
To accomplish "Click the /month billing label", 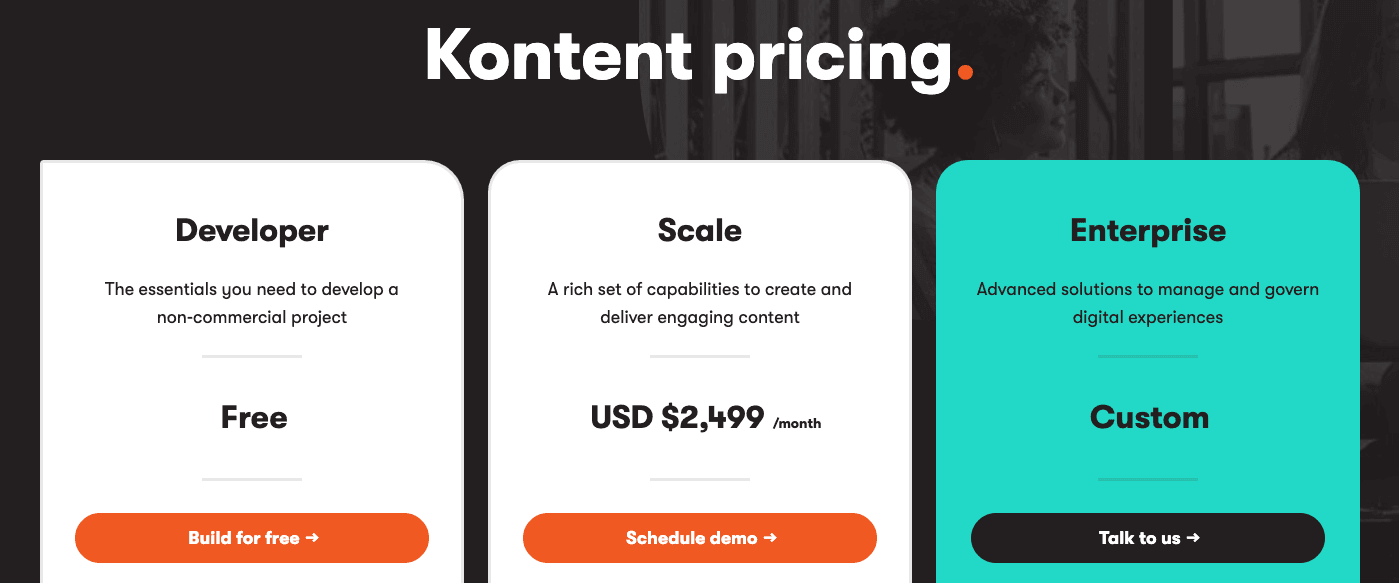I will (x=797, y=423).
